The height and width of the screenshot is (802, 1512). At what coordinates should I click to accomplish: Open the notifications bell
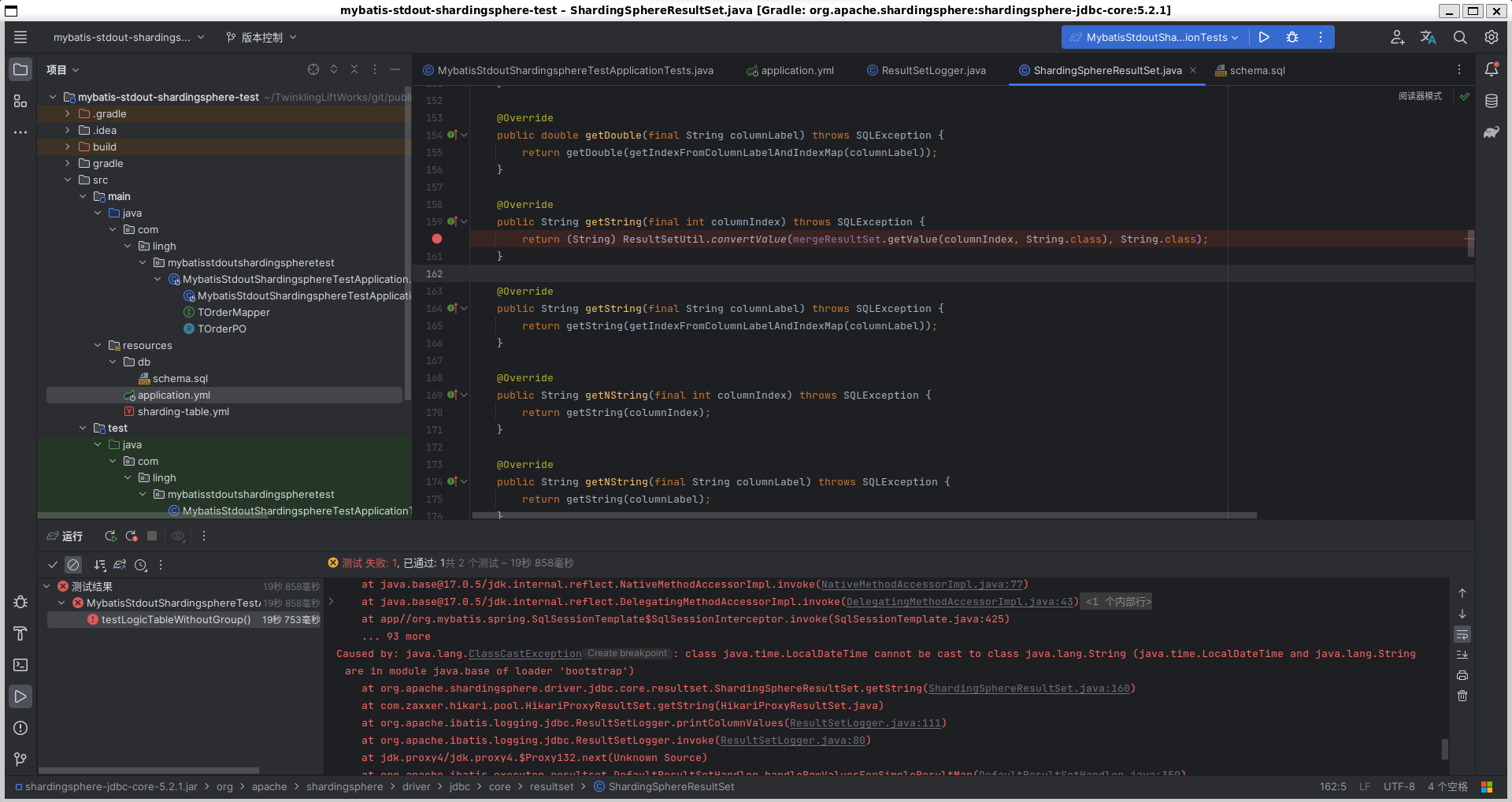tap(1492, 69)
